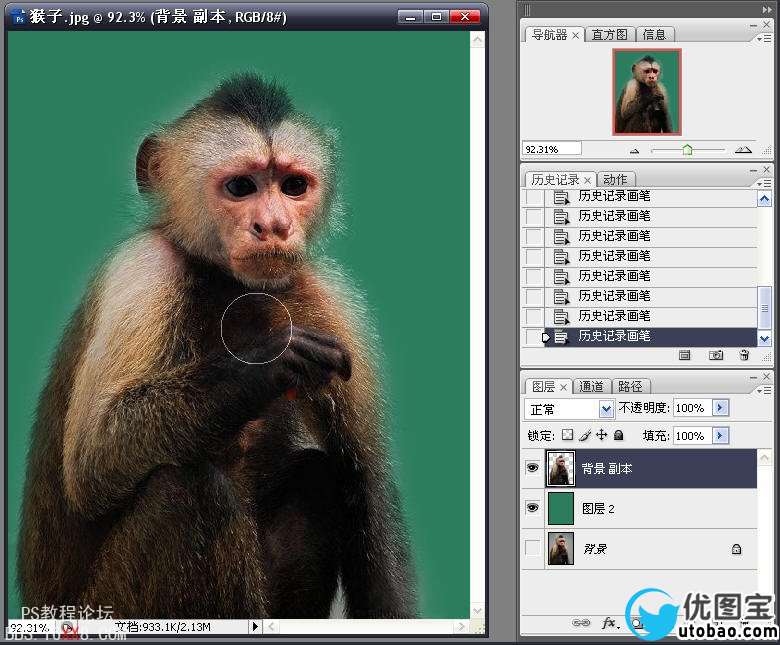Toggle lock all padlock icon

[x=618, y=435]
